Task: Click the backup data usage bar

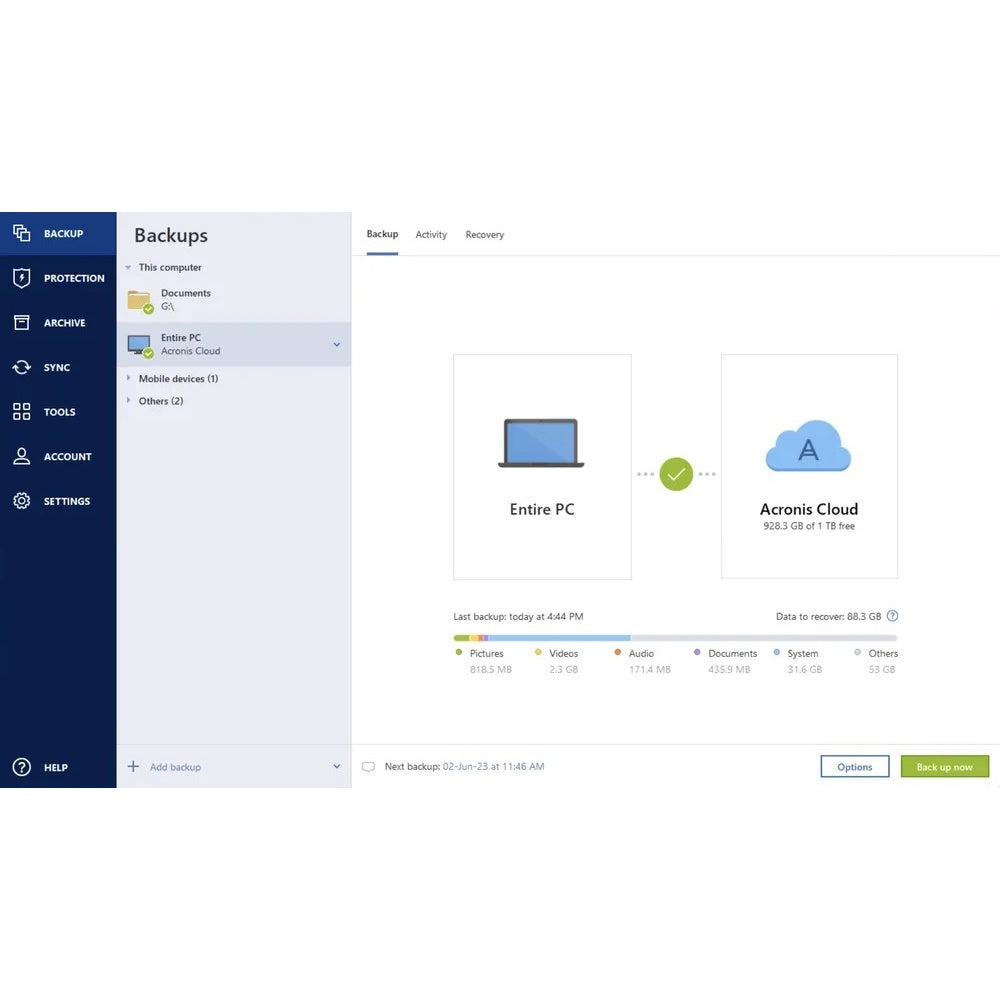Action: click(x=675, y=638)
